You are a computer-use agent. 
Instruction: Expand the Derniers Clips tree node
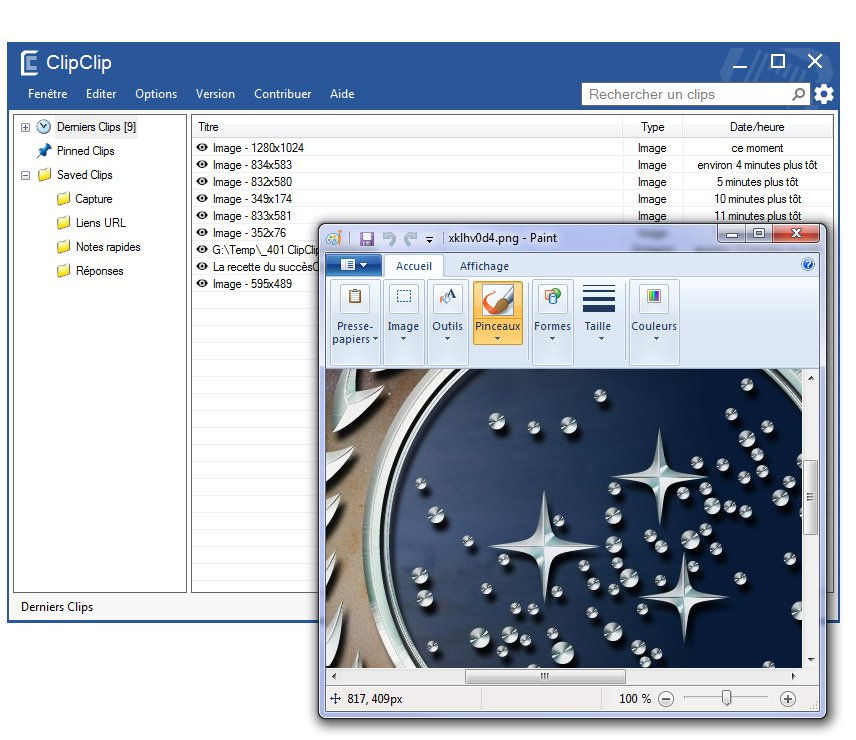(x=25, y=127)
